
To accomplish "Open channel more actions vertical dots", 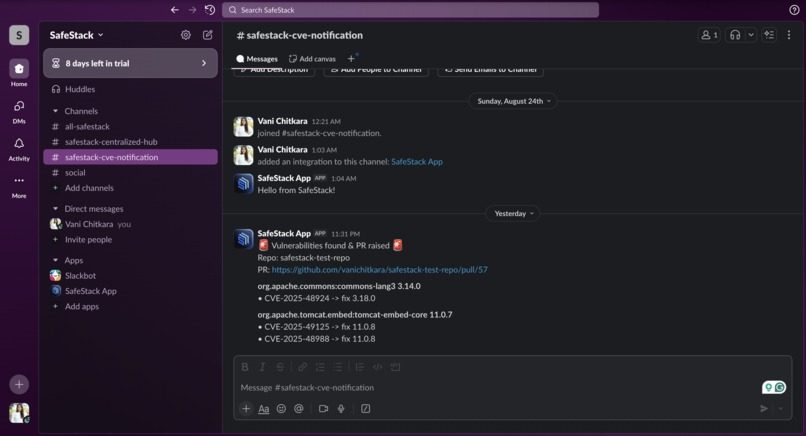I will (789, 35).
